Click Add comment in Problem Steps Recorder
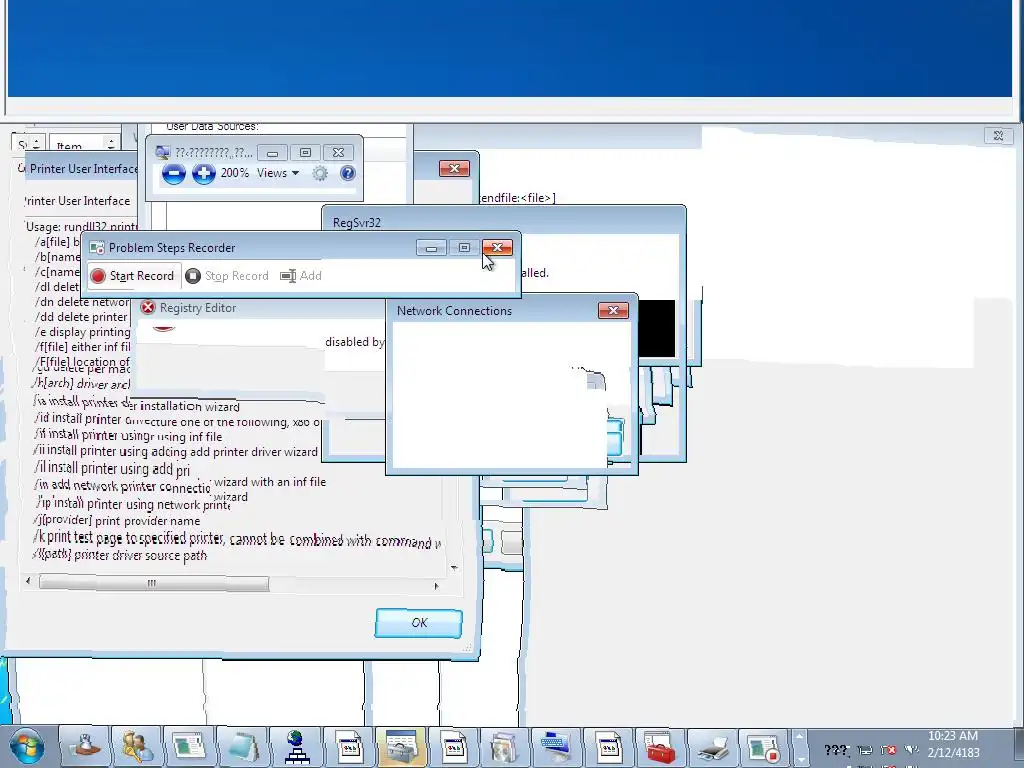 301,276
